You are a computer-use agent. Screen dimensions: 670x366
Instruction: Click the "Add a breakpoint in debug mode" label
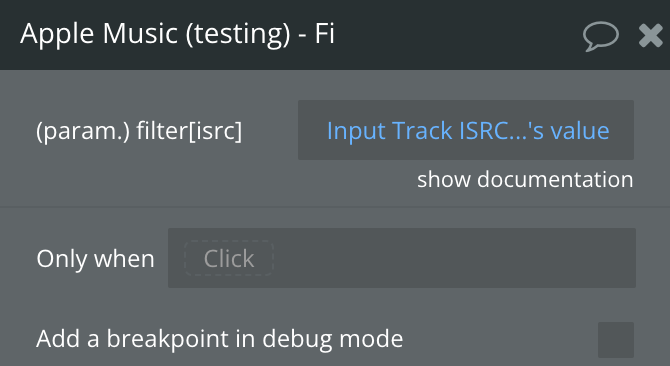220,339
